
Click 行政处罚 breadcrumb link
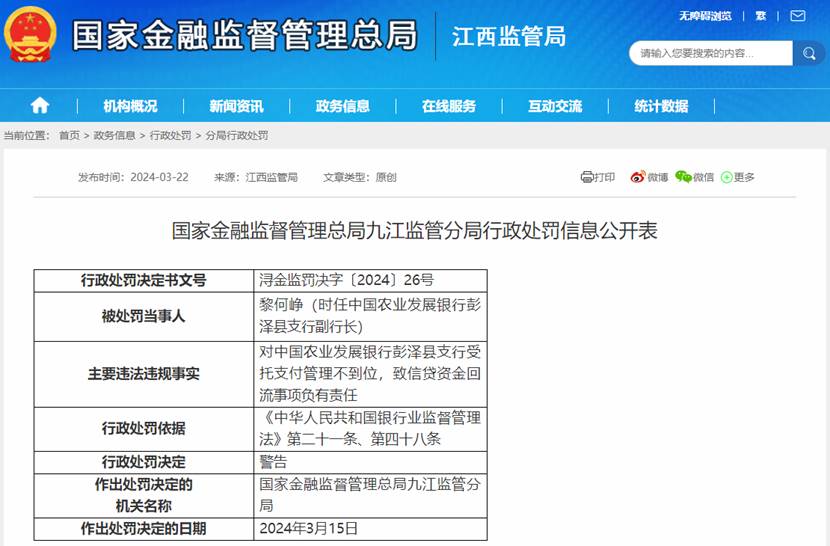click(x=170, y=135)
